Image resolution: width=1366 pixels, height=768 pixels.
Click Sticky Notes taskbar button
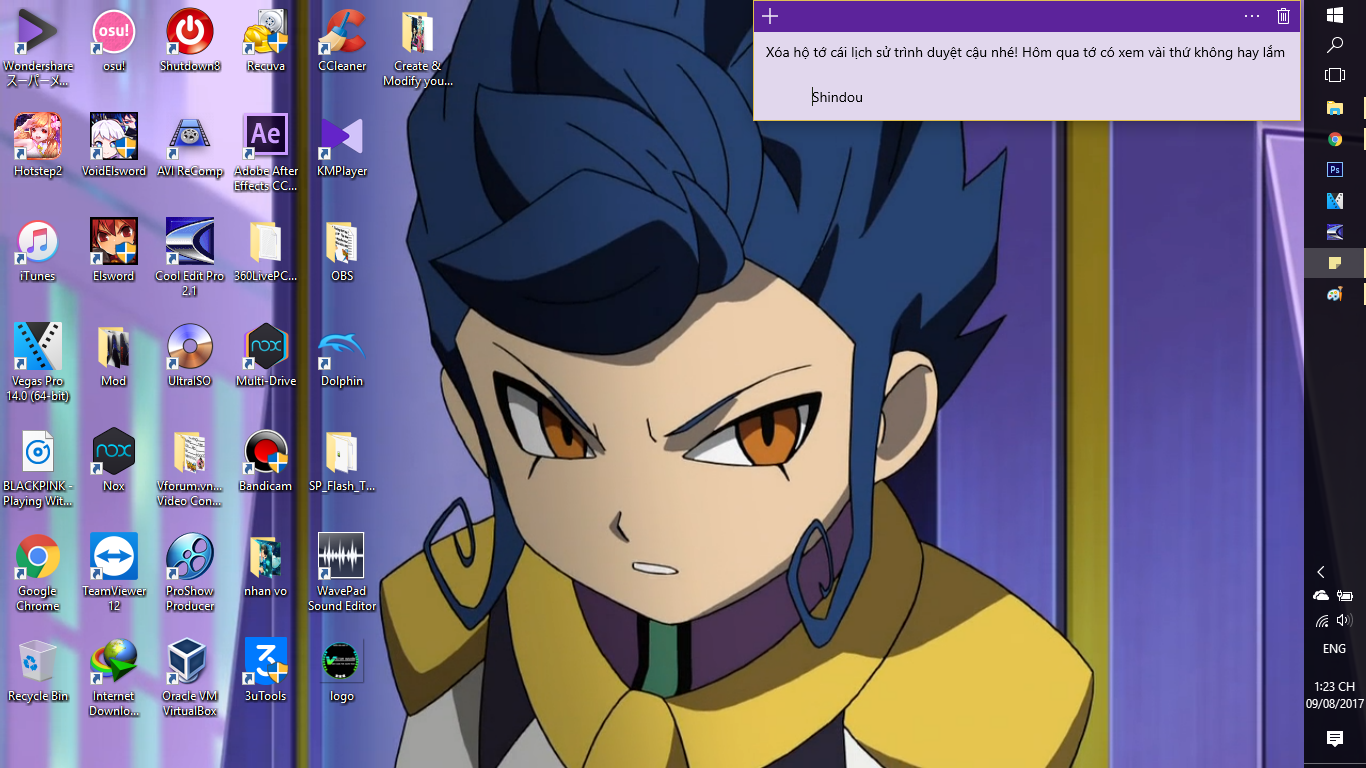(1335, 263)
